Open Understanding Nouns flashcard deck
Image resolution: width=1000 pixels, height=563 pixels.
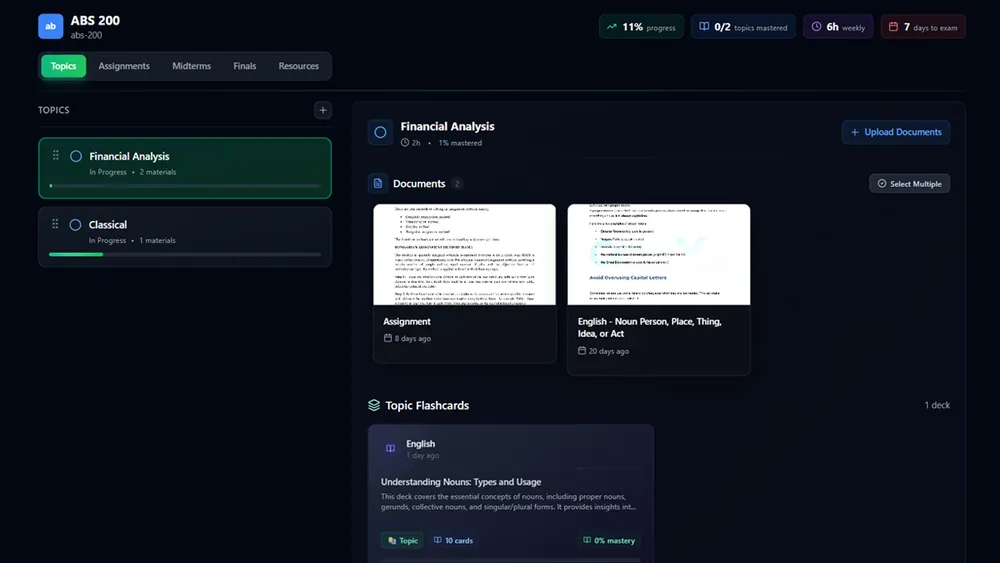pos(510,482)
